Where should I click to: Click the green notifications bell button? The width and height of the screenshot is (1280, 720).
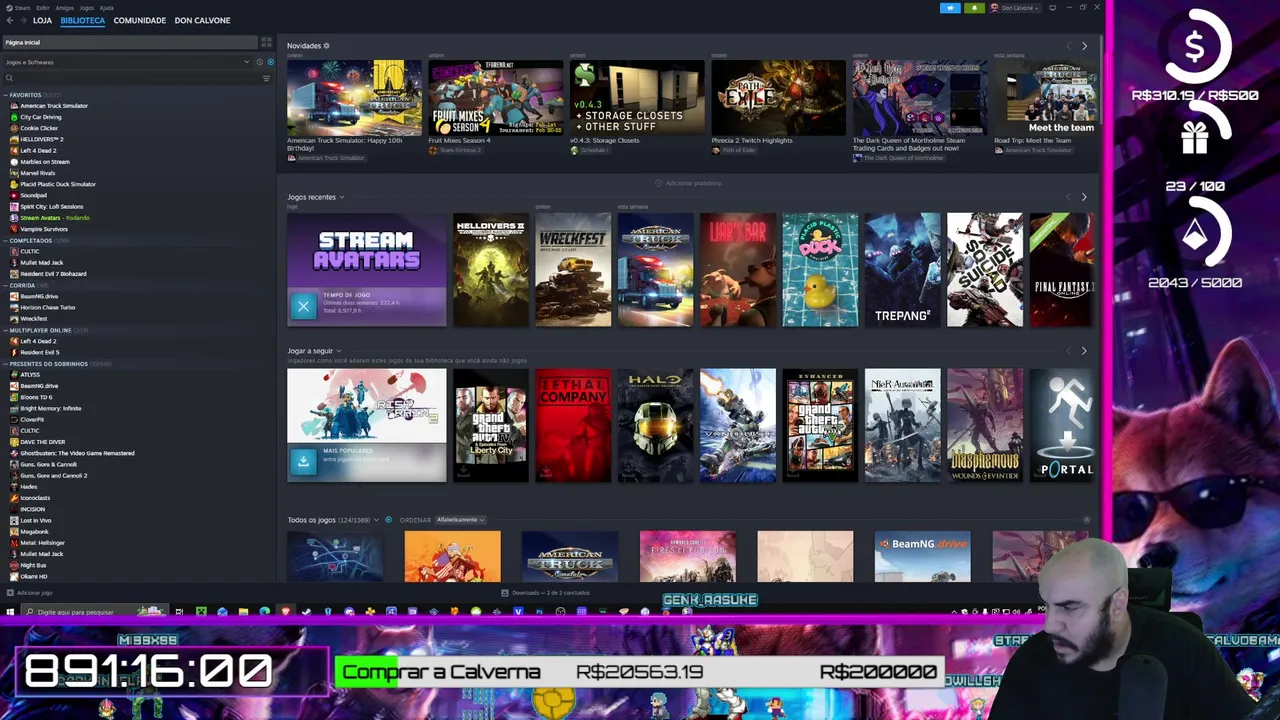tap(973, 8)
